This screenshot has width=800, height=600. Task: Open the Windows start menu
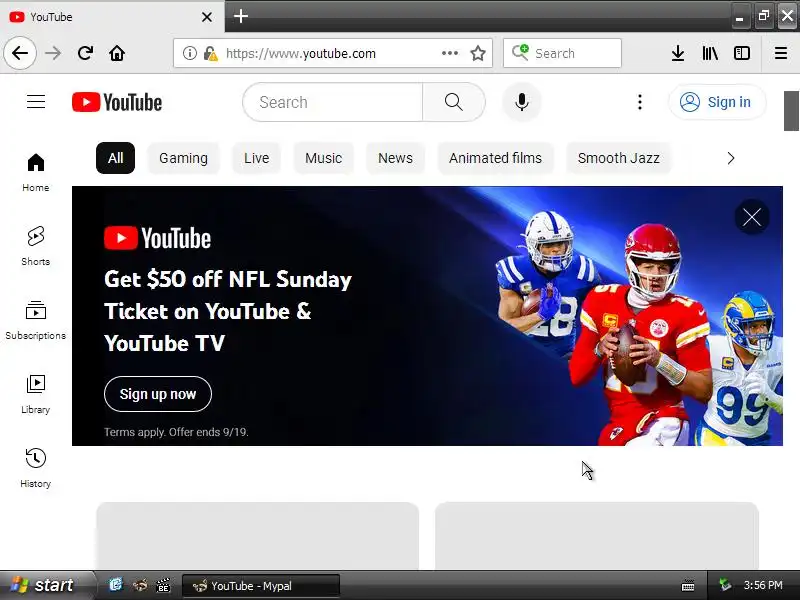(x=46, y=585)
